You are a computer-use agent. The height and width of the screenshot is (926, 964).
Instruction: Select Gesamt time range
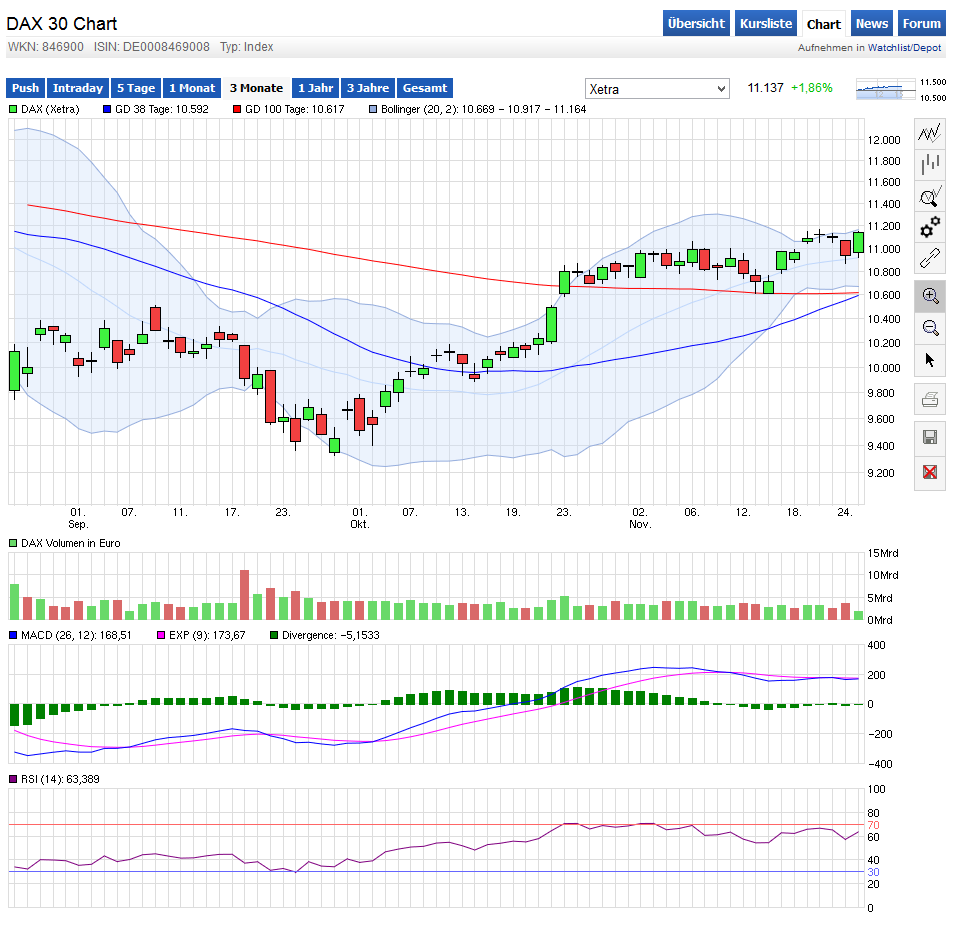click(x=425, y=88)
